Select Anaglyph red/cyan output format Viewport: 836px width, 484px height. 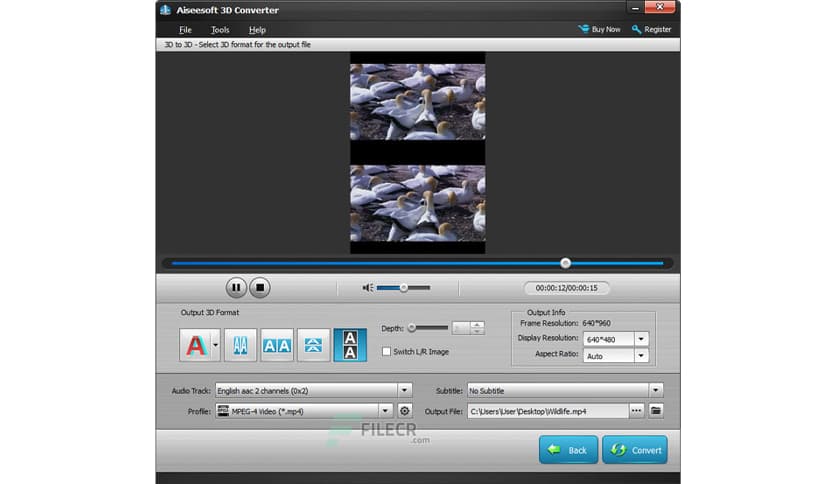196,345
